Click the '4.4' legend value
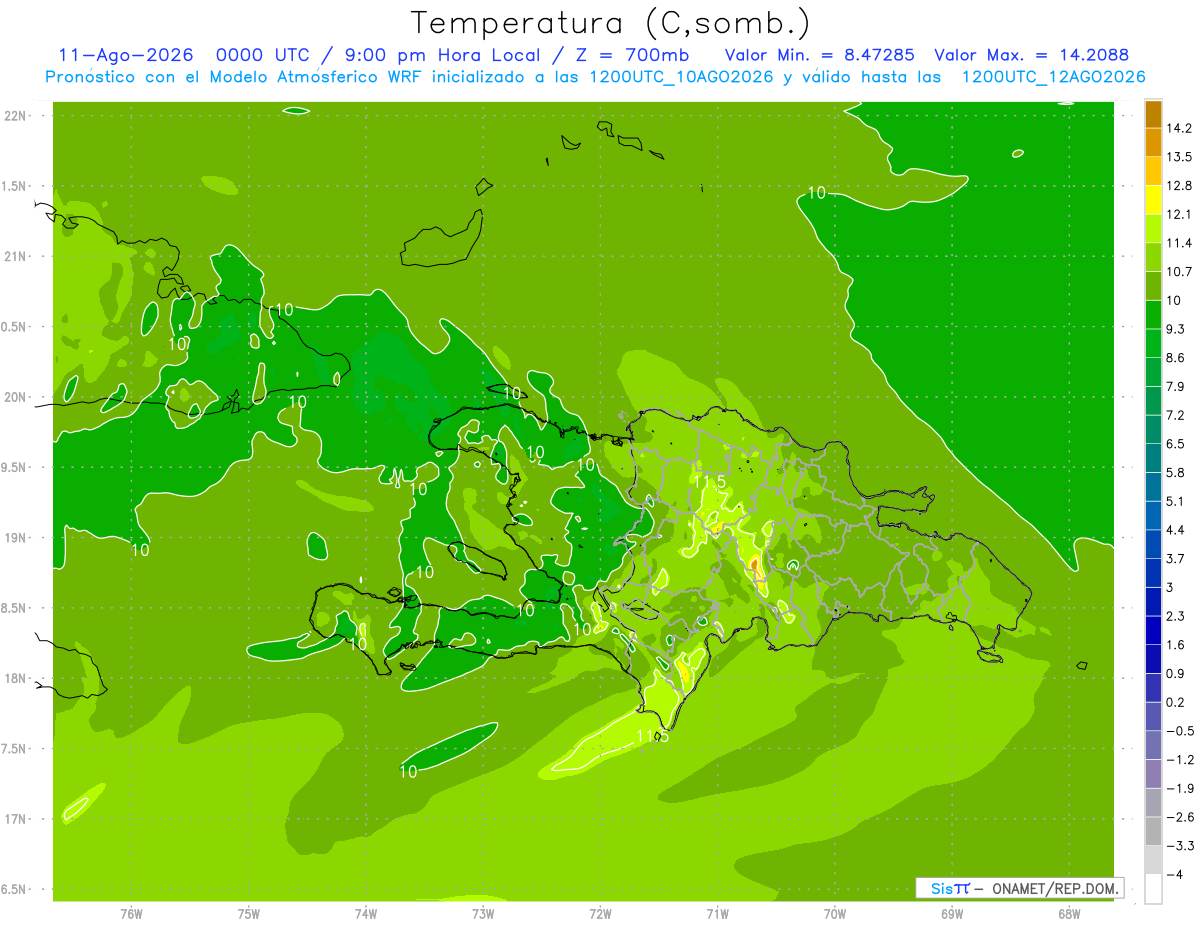The width and height of the screenshot is (1200, 927). point(1176,530)
